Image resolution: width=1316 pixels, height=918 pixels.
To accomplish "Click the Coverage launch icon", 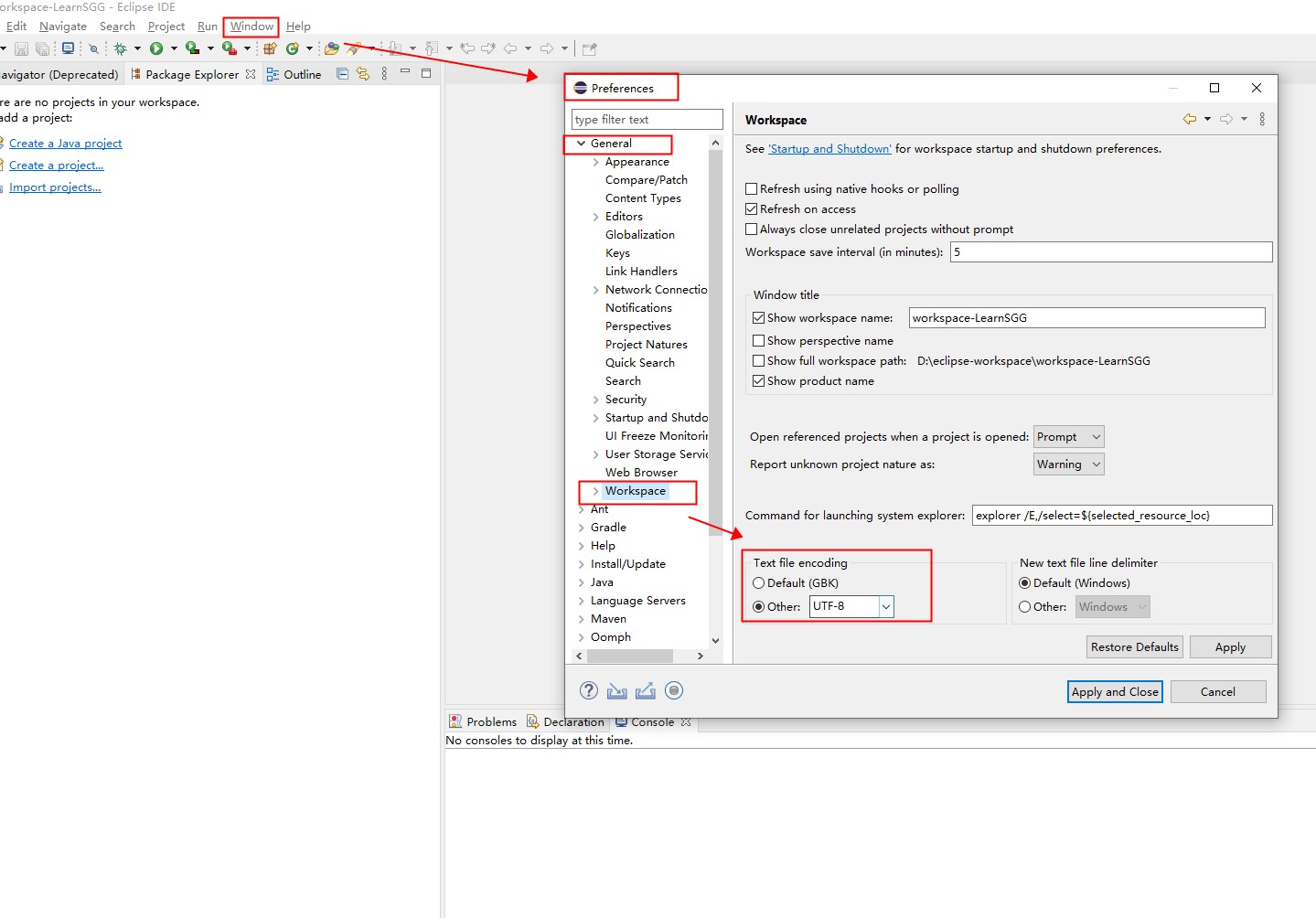I will [192, 48].
